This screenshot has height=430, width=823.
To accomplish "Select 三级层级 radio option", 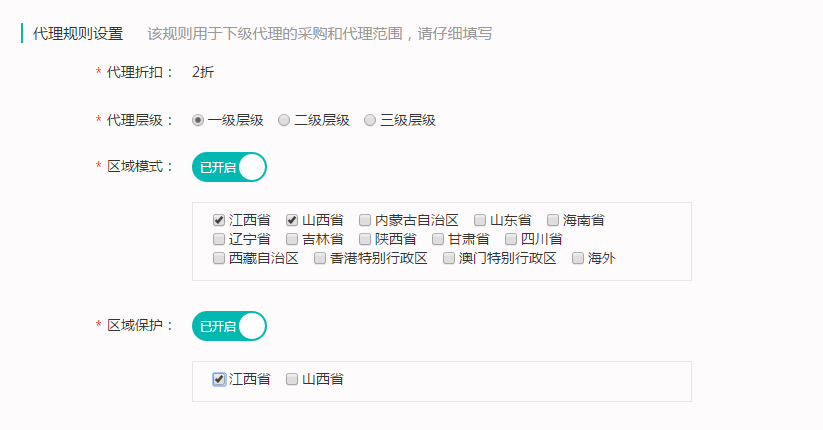I will pyautogui.click(x=370, y=120).
